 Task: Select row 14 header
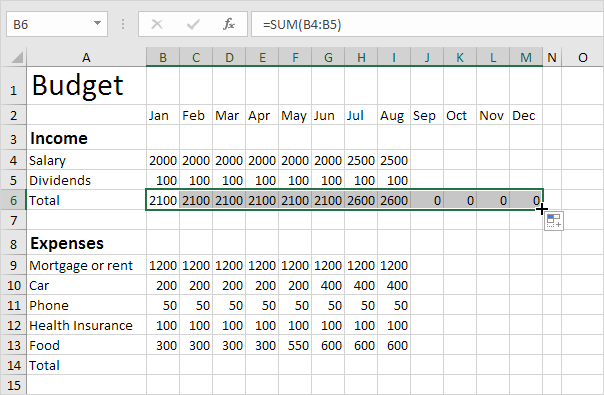13,365
